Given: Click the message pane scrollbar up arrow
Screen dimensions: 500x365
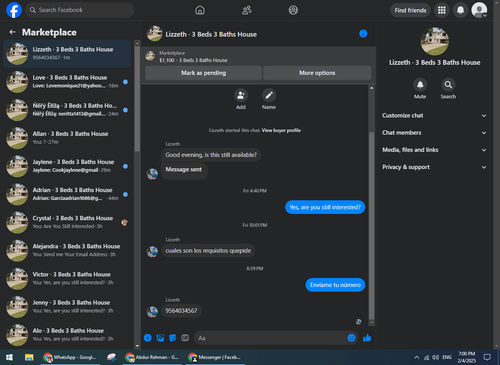Looking at the screenshot, I should pos(372,88).
